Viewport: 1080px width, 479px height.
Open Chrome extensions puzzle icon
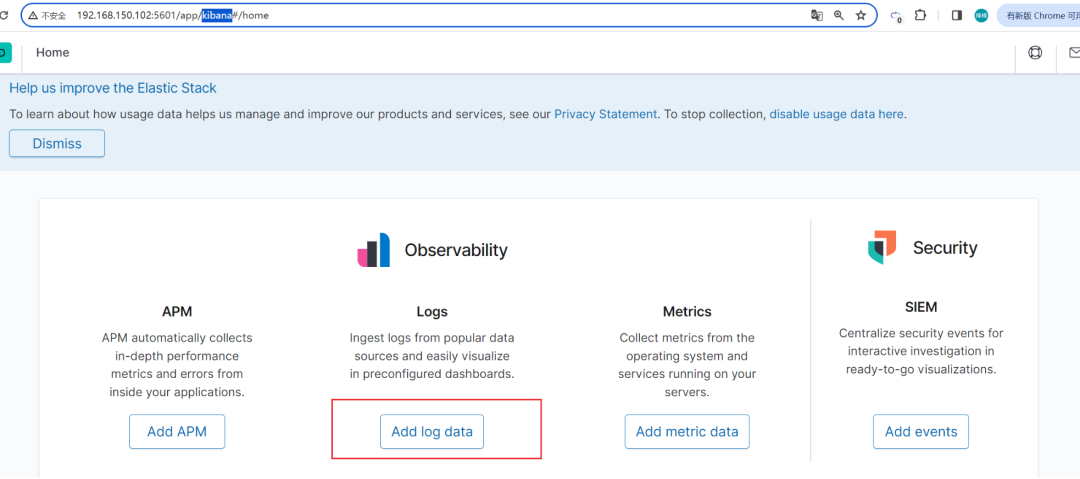[920, 16]
